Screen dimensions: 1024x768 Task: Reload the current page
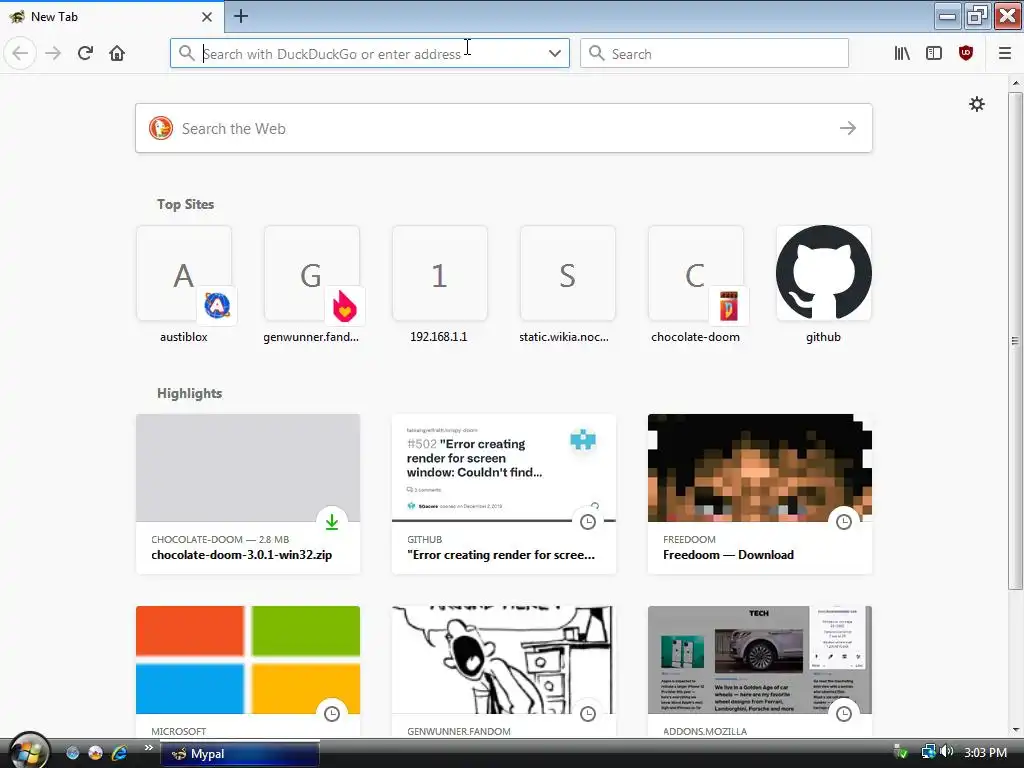(86, 53)
